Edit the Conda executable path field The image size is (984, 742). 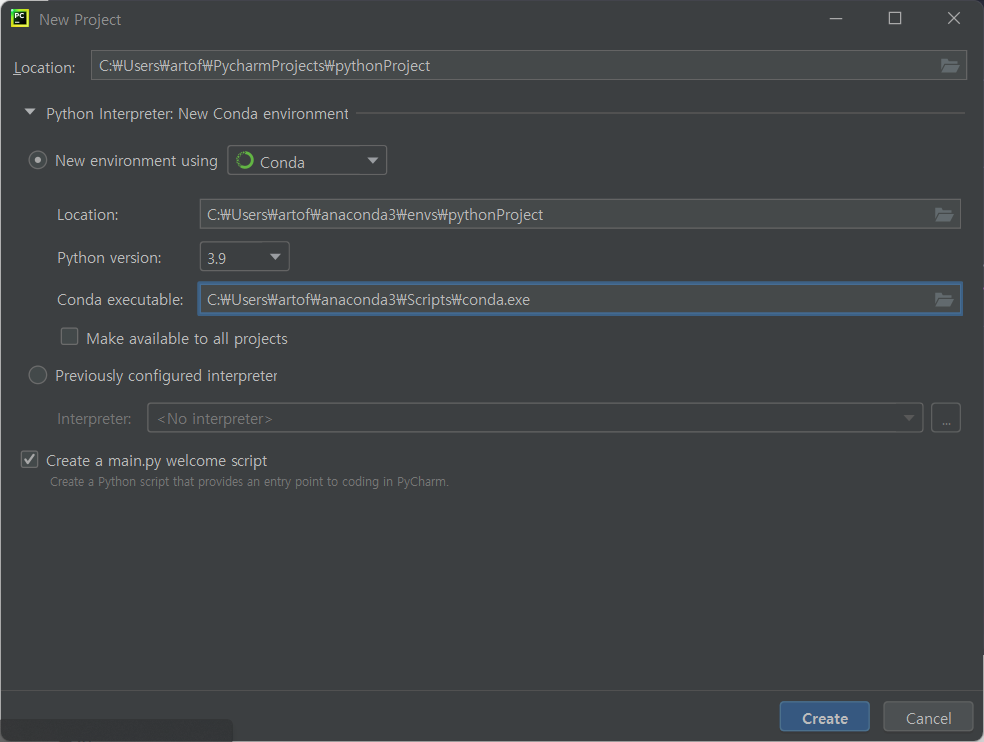(x=580, y=299)
